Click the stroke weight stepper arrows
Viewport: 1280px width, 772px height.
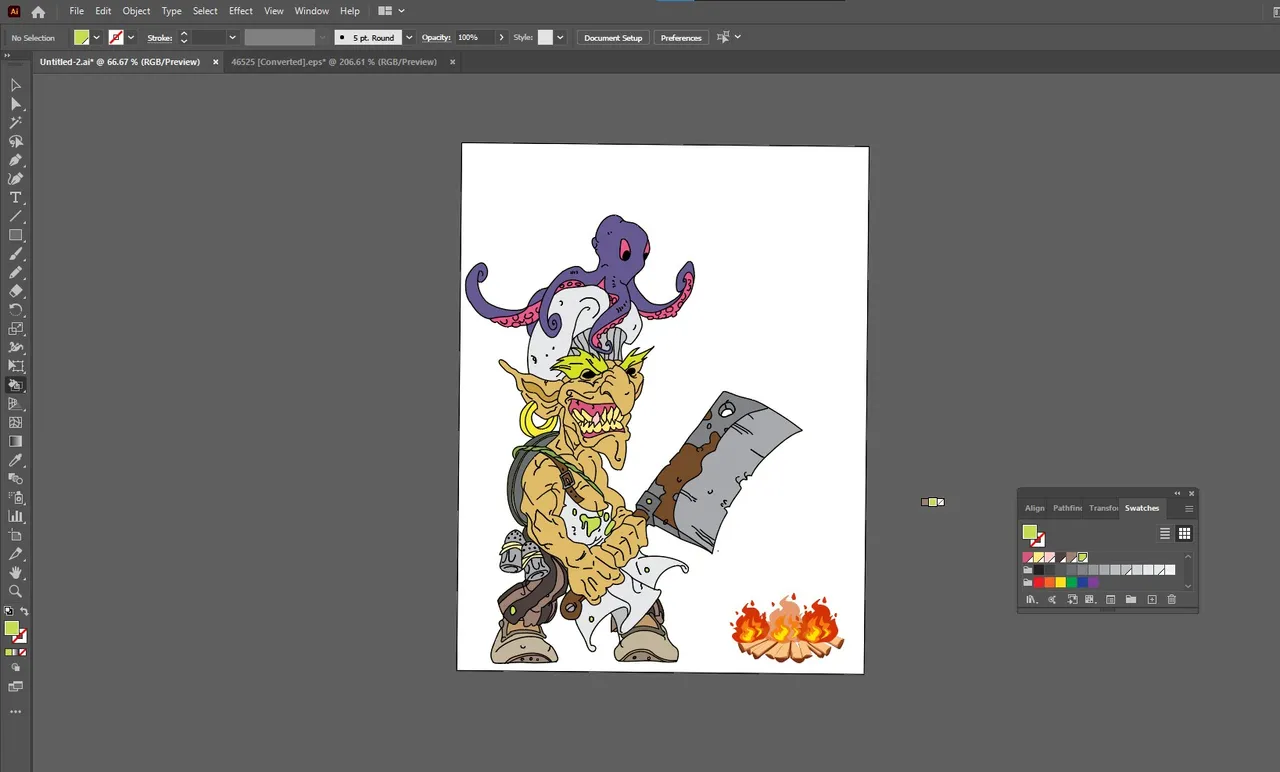pyautogui.click(x=184, y=37)
